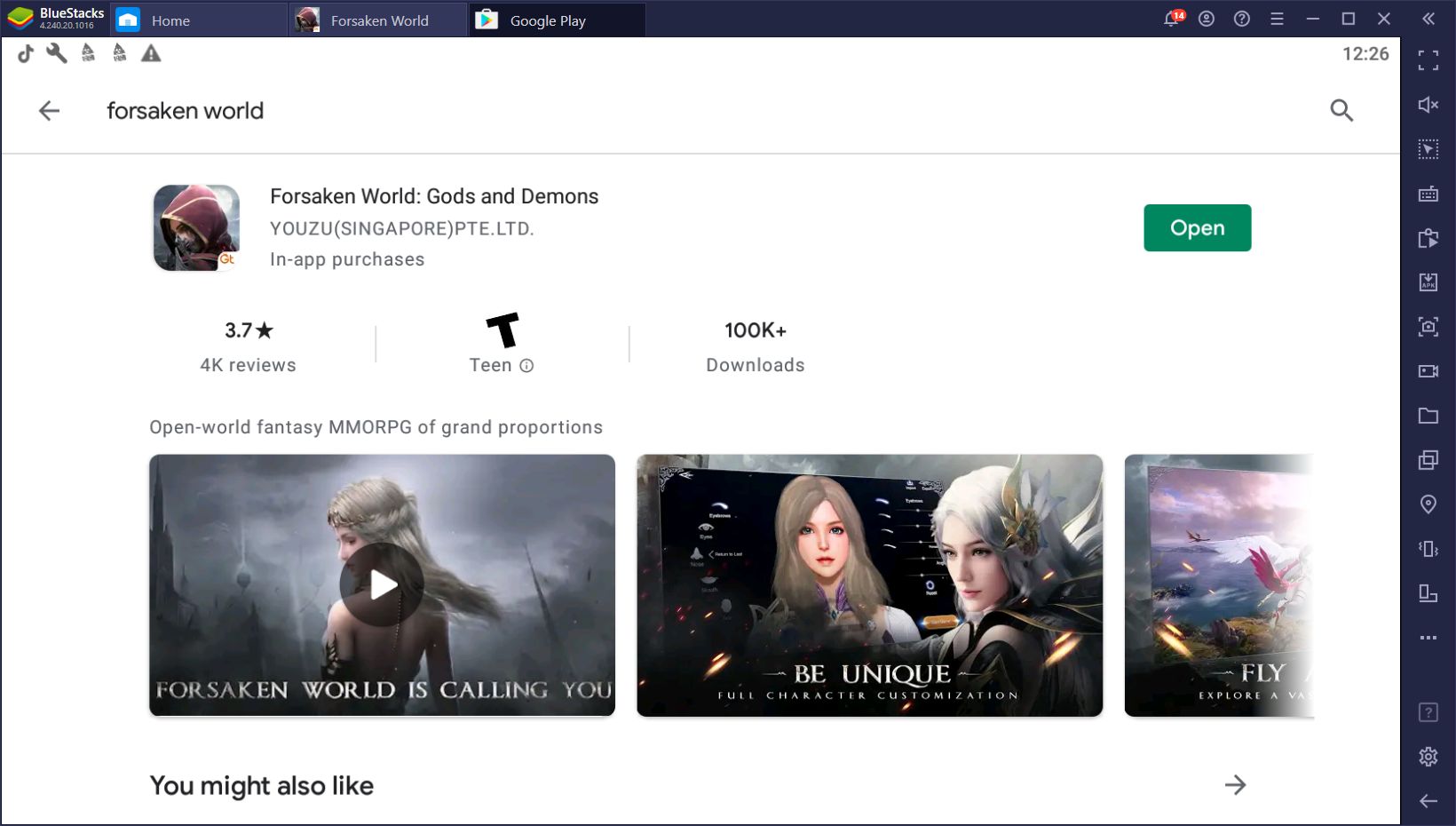1456x826 pixels.
Task: Click the BlueStacks logo in the title bar
Action: click(x=20, y=19)
